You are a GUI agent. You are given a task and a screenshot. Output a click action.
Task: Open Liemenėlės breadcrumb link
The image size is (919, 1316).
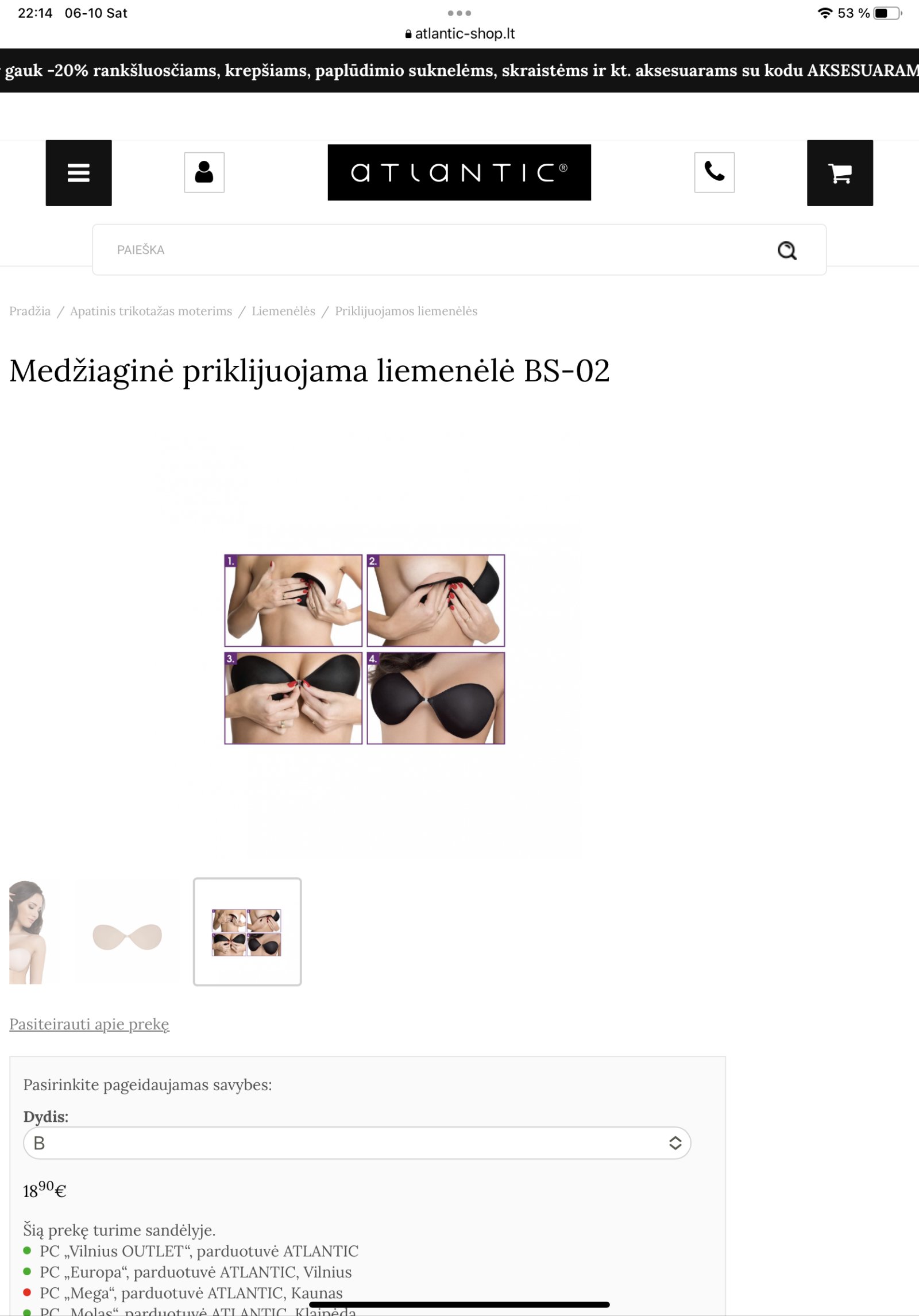[x=284, y=311]
